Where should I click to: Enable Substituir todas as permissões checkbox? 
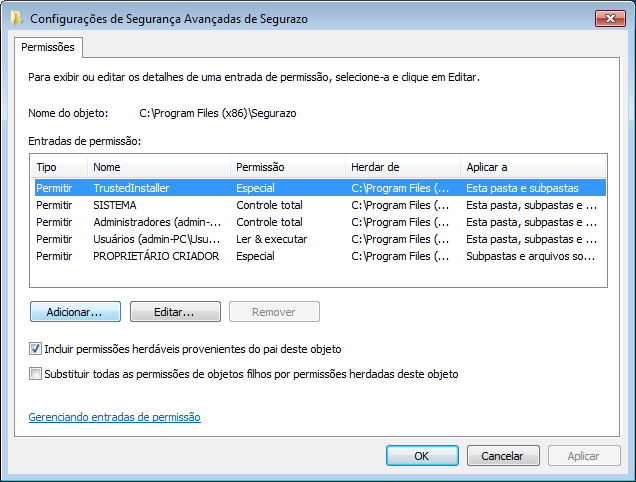35,374
